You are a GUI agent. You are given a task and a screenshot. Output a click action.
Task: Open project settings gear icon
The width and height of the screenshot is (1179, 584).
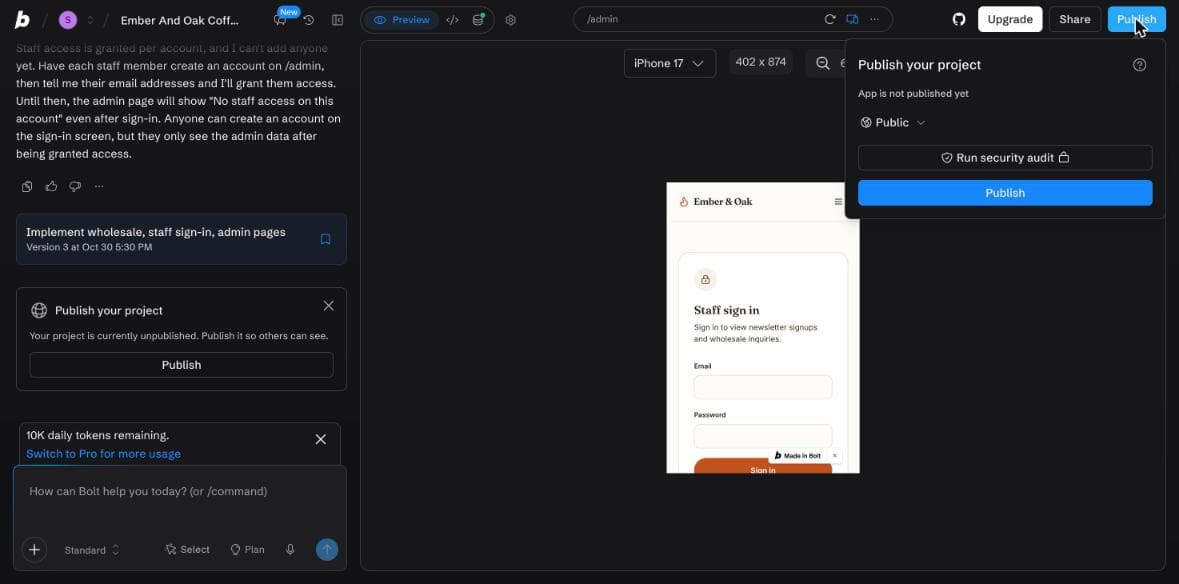pyautogui.click(x=511, y=20)
